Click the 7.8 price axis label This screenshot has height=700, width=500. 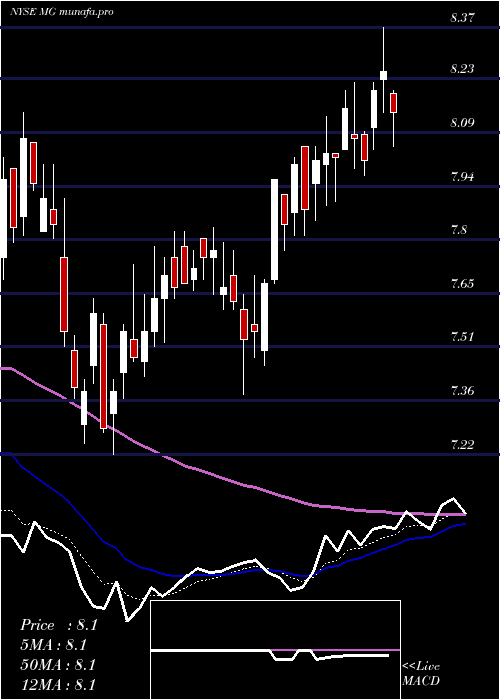tap(459, 230)
